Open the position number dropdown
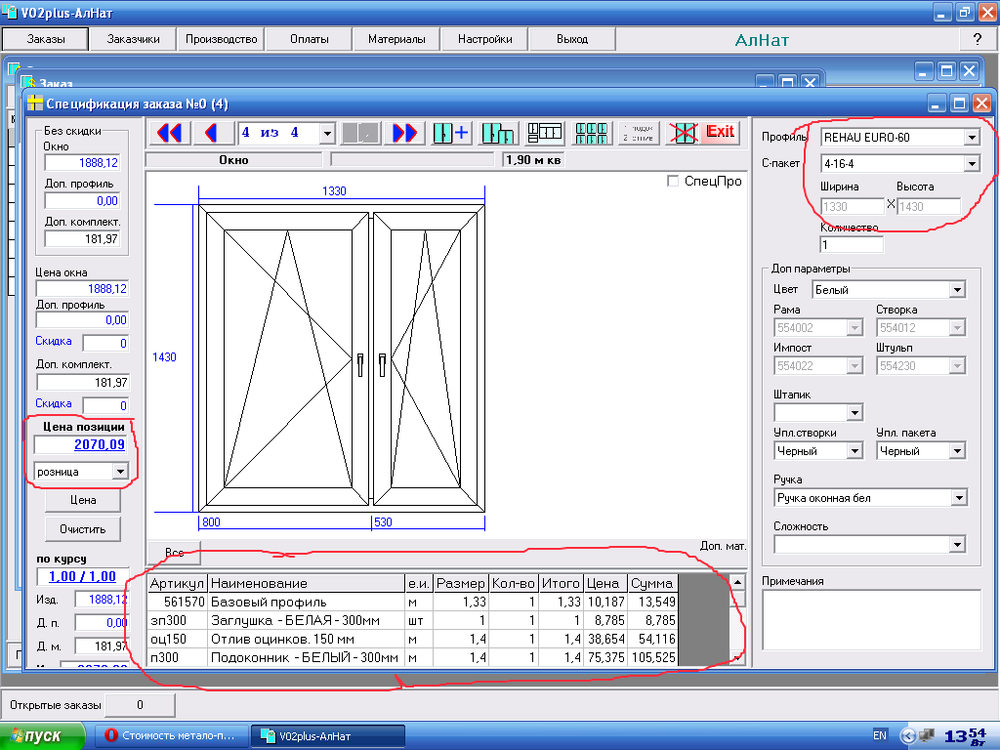This screenshot has width=1000, height=750. click(326, 133)
